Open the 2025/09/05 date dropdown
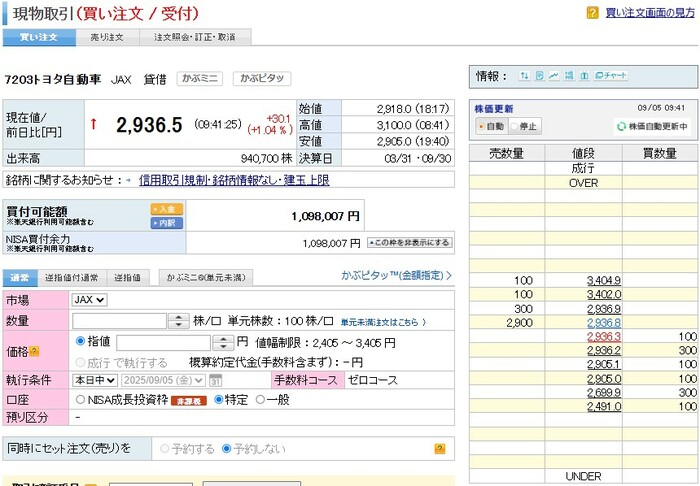This screenshot has width=700, height=486. click(x=163, y=380)
